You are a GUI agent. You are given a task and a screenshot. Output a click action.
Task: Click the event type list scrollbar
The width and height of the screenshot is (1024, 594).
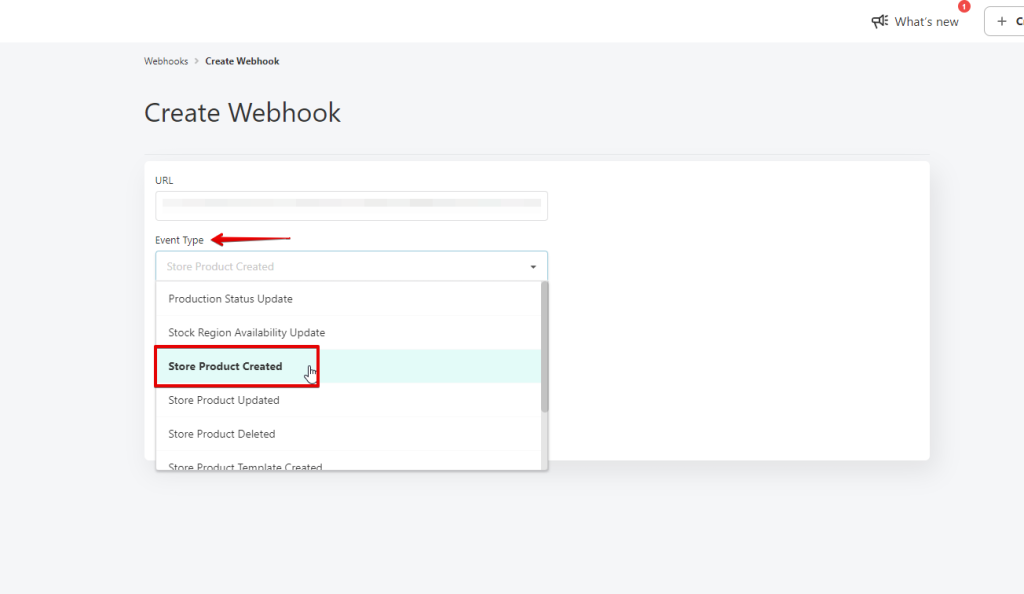tap(545, 346)
